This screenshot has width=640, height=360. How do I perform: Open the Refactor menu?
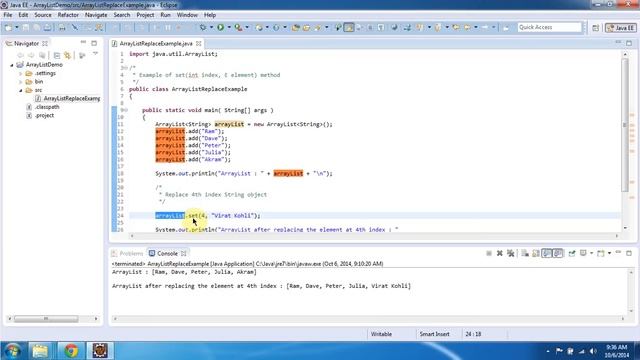[68, 15]
